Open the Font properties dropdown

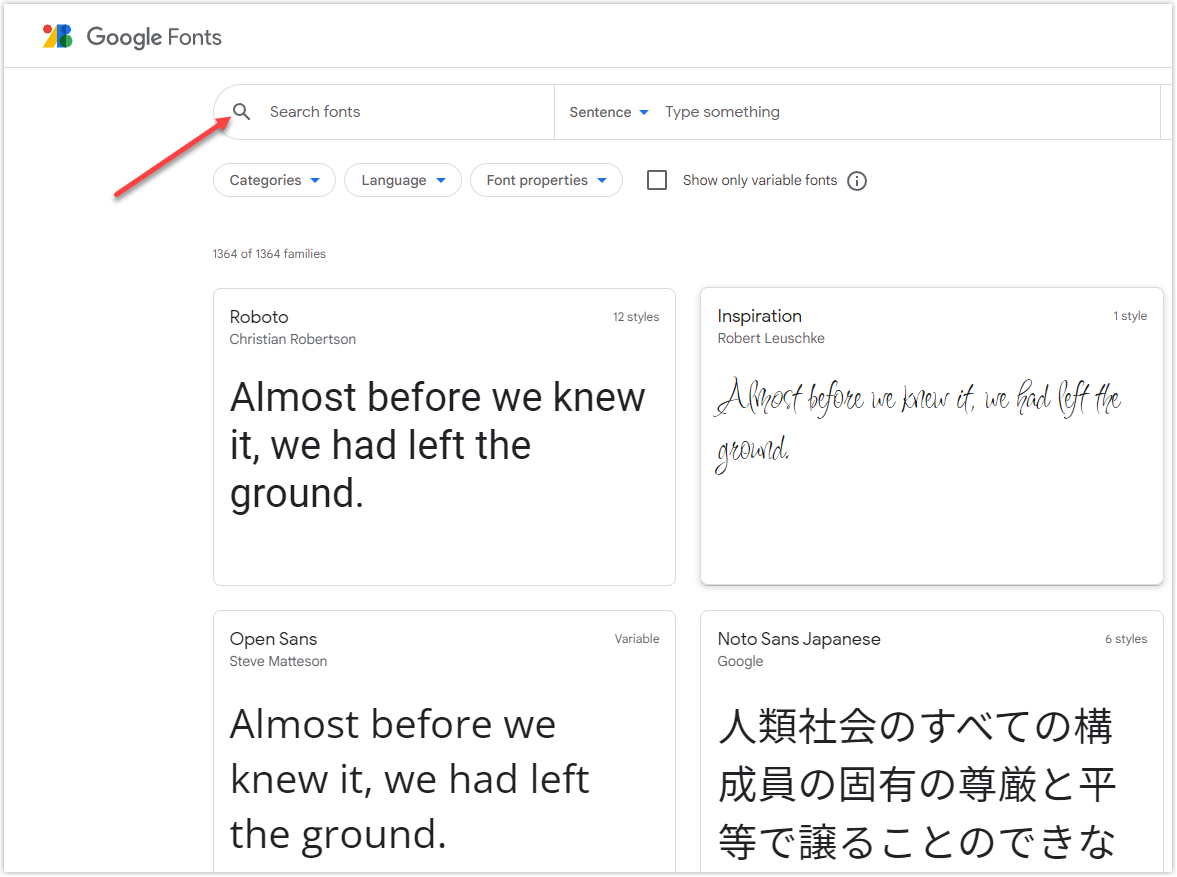tap(546, 181)
